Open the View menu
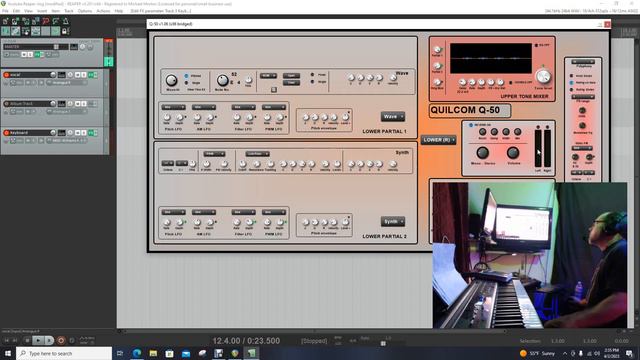 [28, 11]
